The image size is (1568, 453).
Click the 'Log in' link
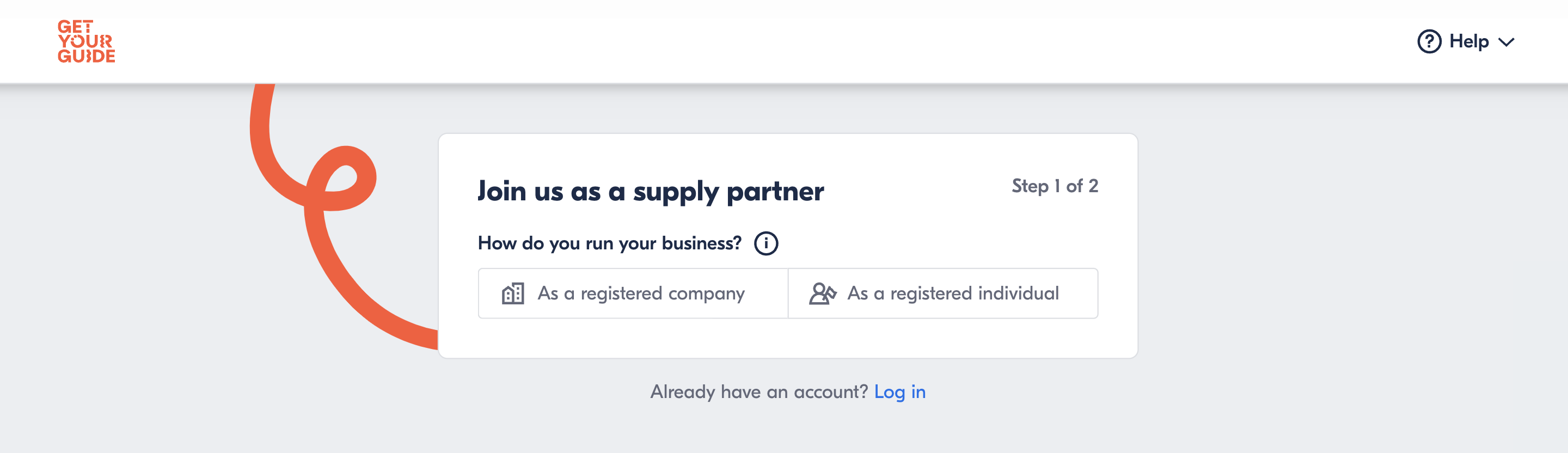[899, 392]
